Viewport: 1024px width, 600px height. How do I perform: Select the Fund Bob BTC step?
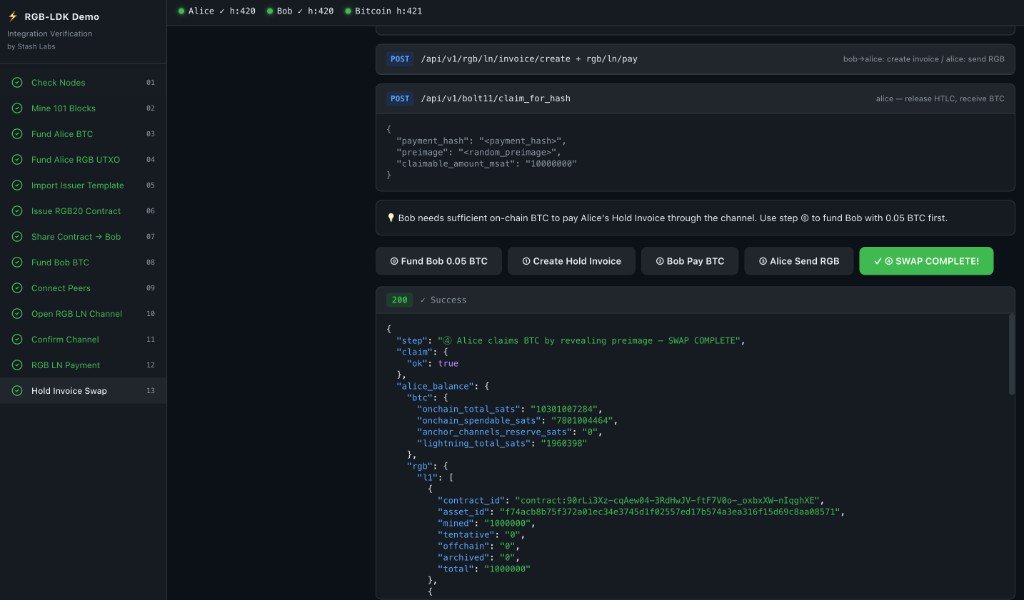point(83,262)
